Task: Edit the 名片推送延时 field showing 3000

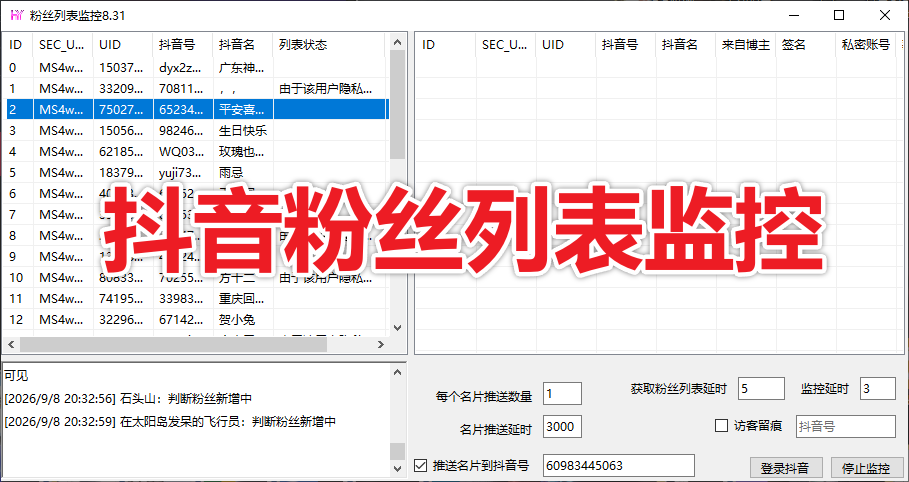Action: point(562,427)
